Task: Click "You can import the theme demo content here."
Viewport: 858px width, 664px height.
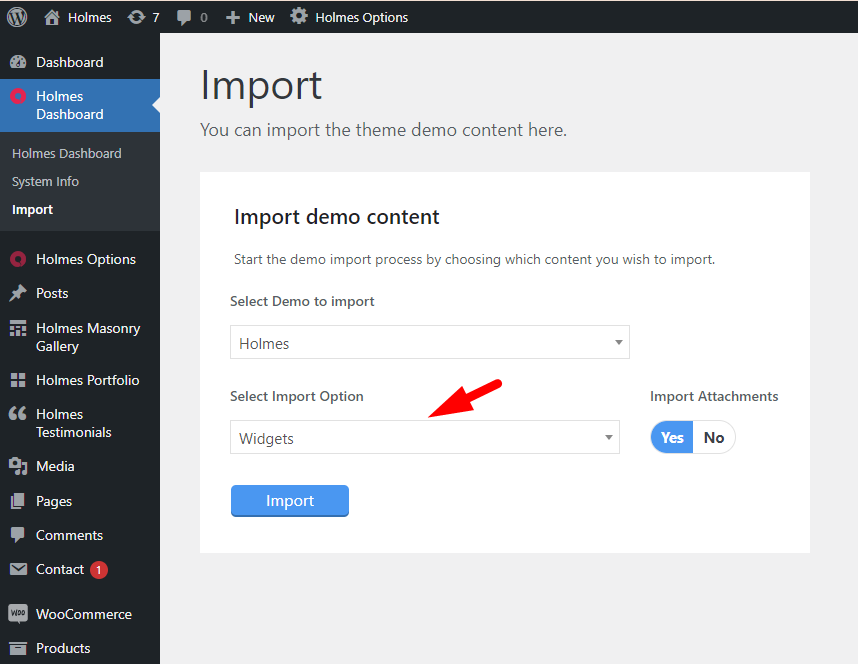Action: [x=384, y=130]
